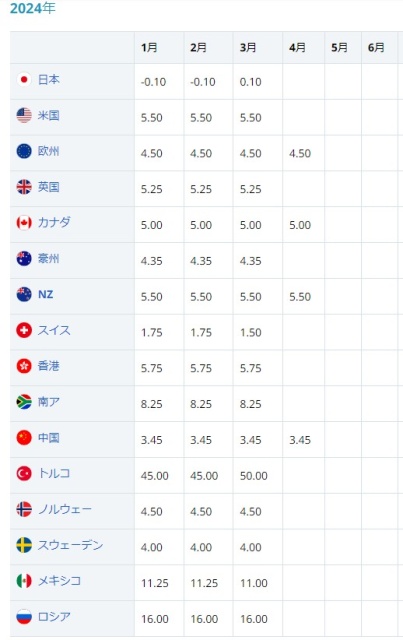This screenshot has height=640, width=403.
Task: Click the United States flag icon
Action: [24, 115]
